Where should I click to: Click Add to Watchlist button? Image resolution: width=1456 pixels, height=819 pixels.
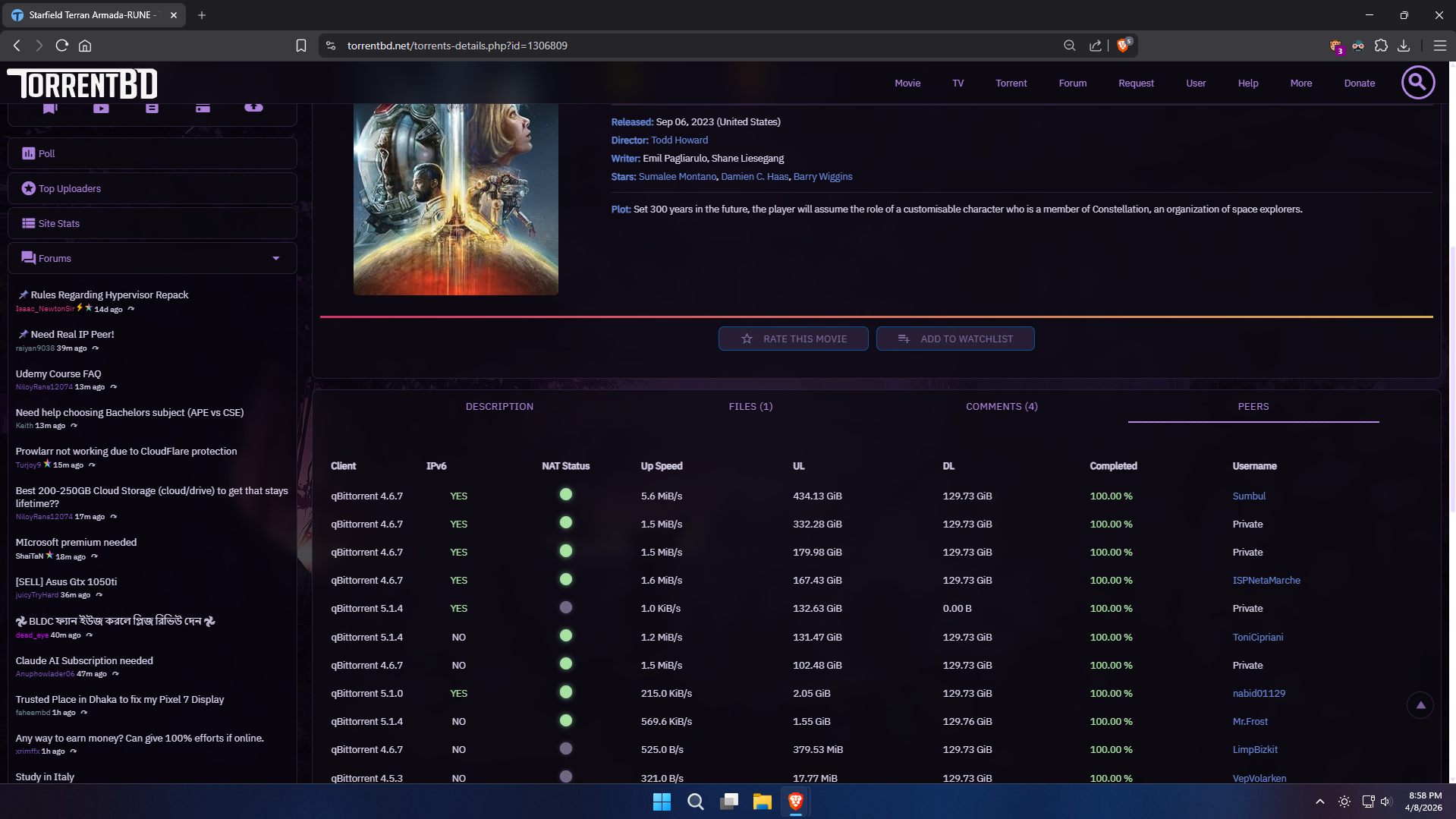pyautogui.click(x=955, y=339)
